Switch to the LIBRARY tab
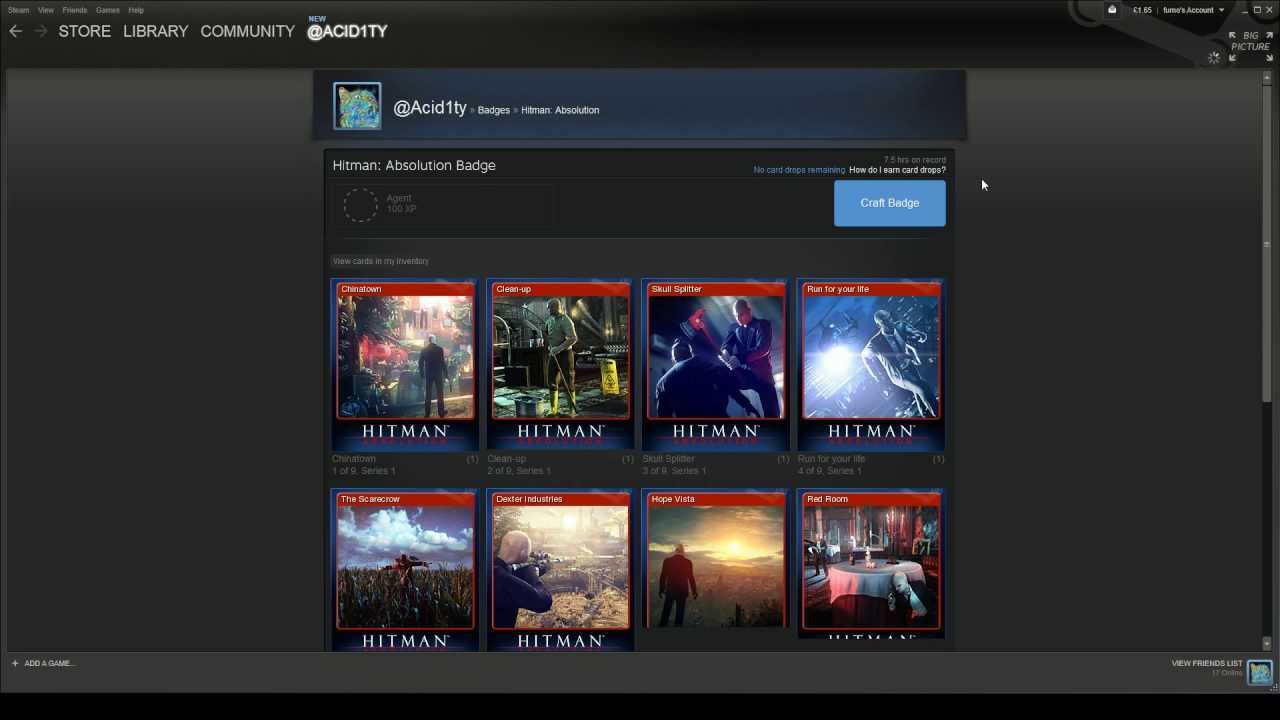The height and width of the screenshot is (720, 1280). (155, 31)
